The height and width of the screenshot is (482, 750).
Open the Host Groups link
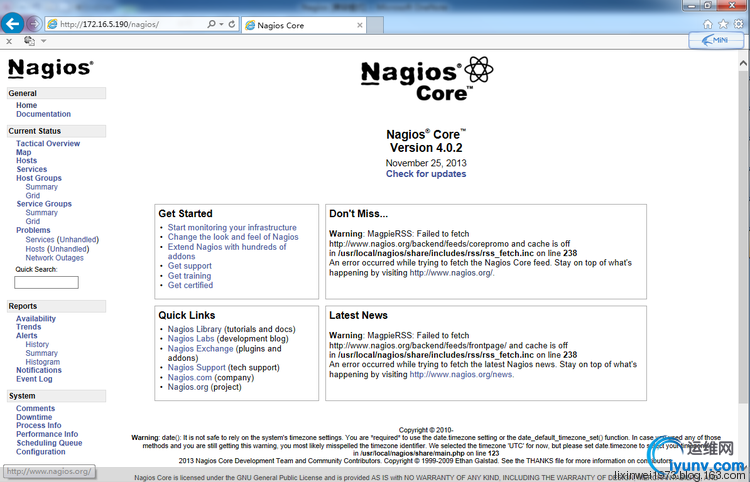tap(39, 178)
